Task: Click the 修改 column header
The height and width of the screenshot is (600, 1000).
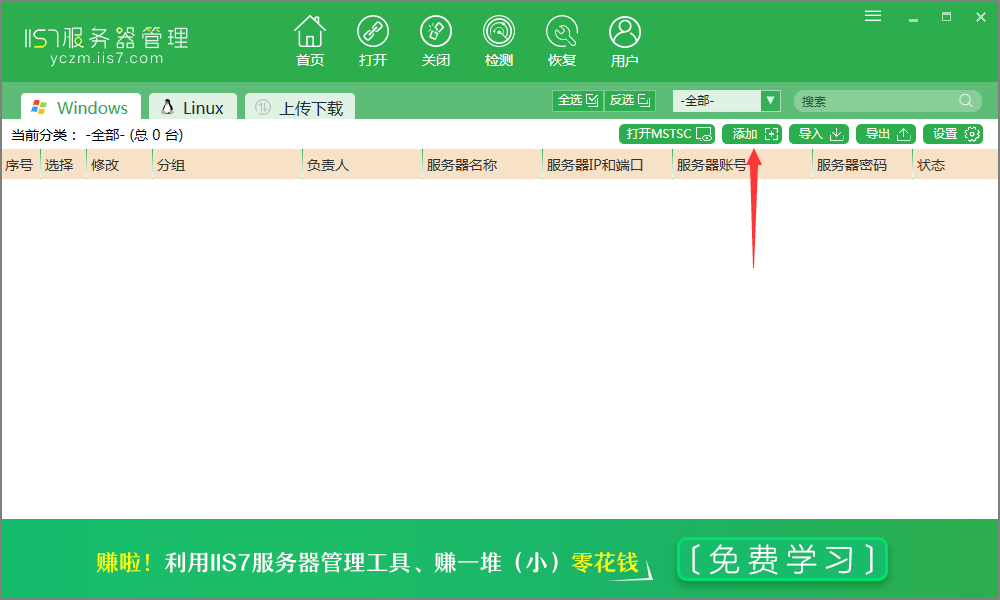Action: point(119,165)
